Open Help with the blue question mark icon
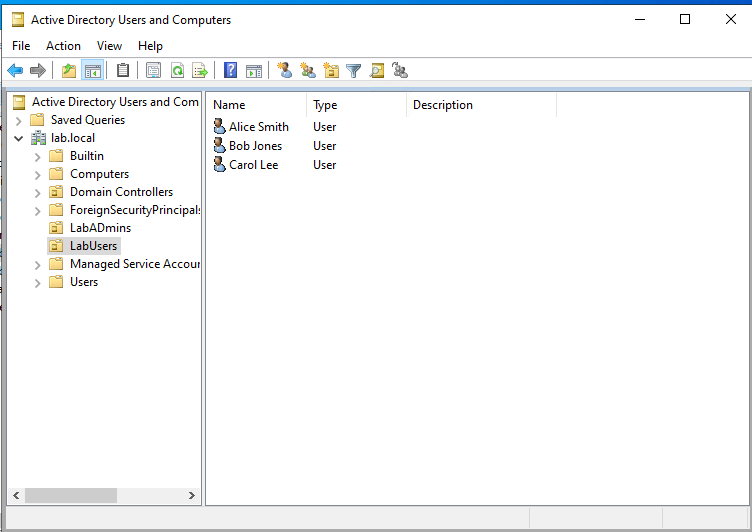752x532 pixels. click(231, 71)
